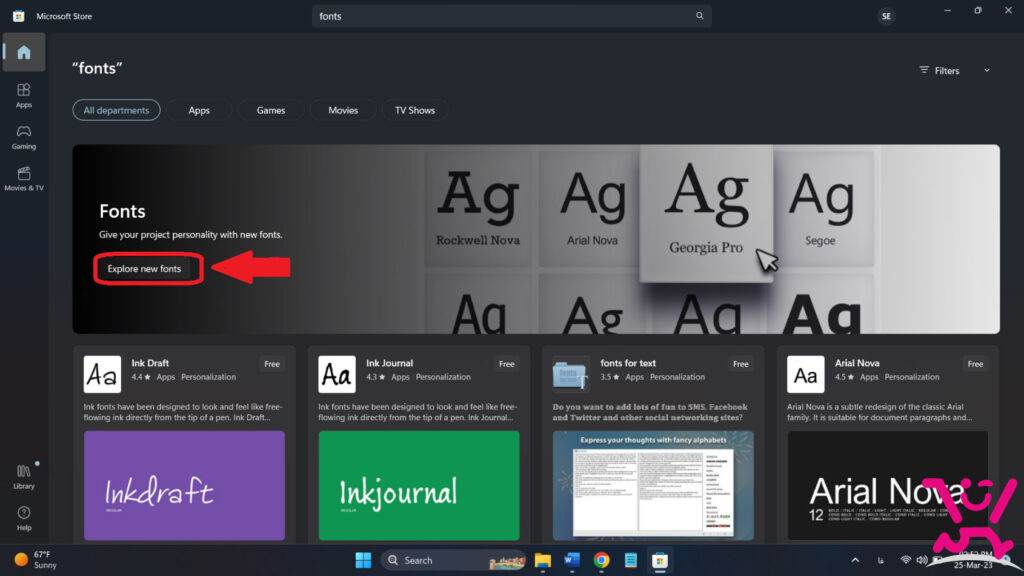Open Movies & TV in the sidebar
This screenshot has height=576, width=1024.
click(x=24, y=179)
